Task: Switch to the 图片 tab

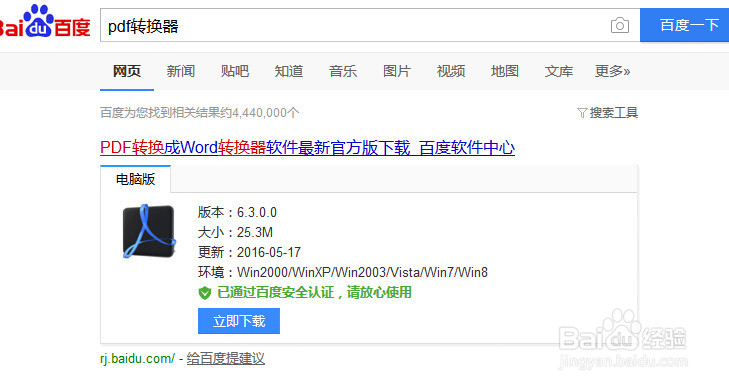Action: point(397,71)
